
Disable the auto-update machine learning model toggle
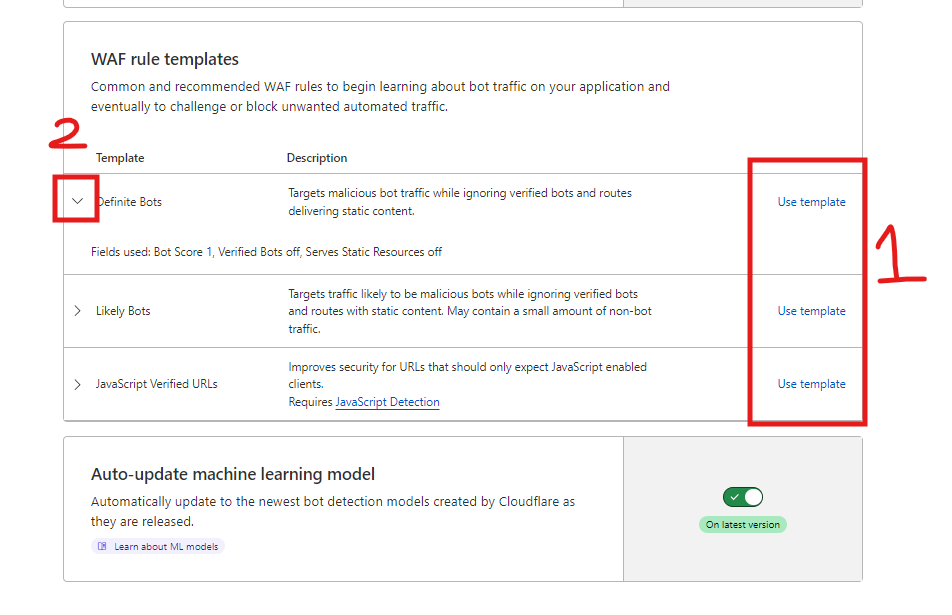pos(743,497)
